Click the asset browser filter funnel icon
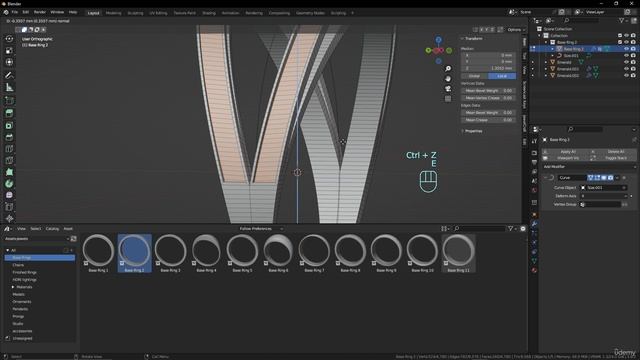Screen dimensions: 640x360 (511, 229)
